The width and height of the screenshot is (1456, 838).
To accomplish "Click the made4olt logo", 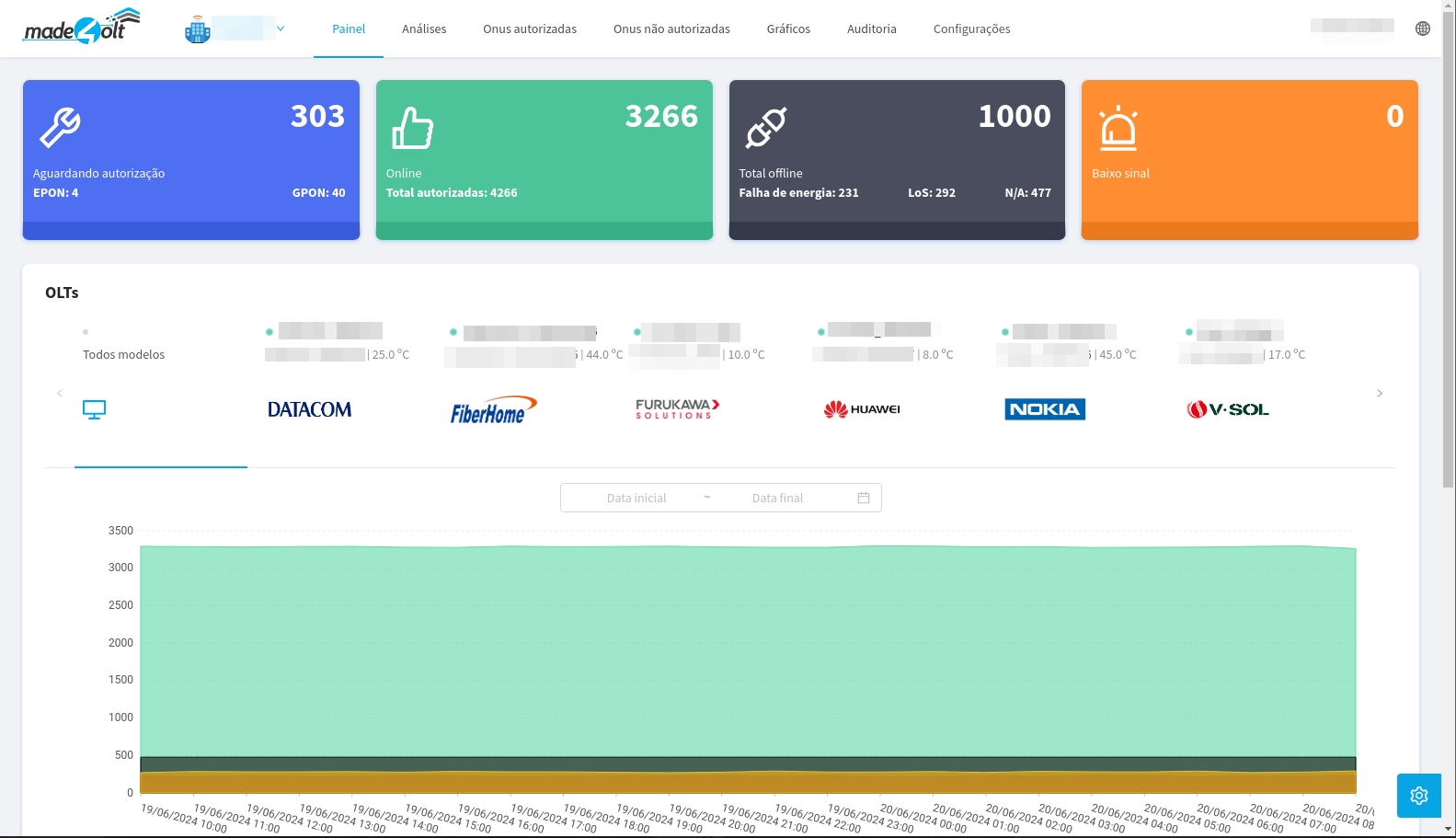I will coord(81,26).
